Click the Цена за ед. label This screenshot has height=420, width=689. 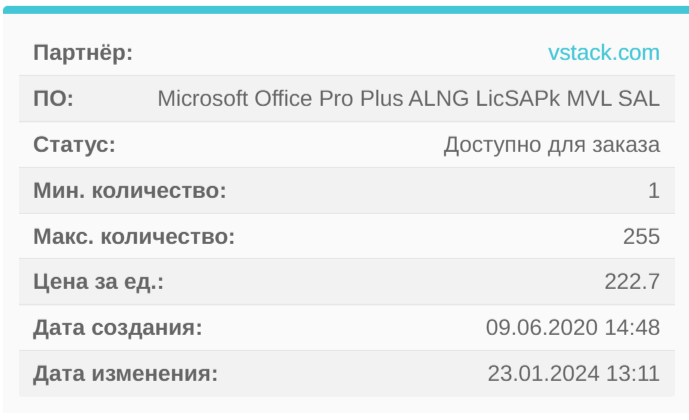tap(99, 283)
